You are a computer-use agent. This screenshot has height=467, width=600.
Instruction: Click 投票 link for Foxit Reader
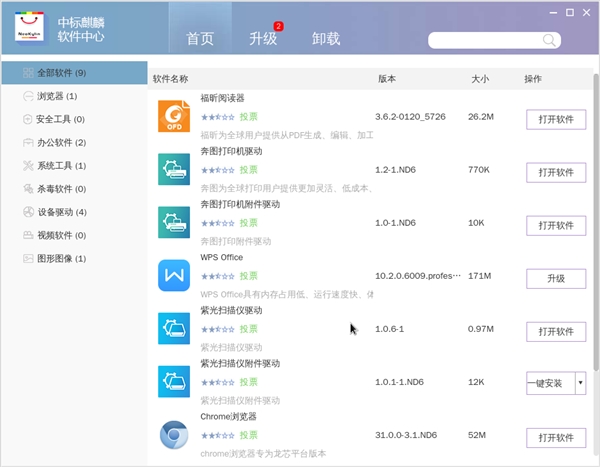point(248,116)
